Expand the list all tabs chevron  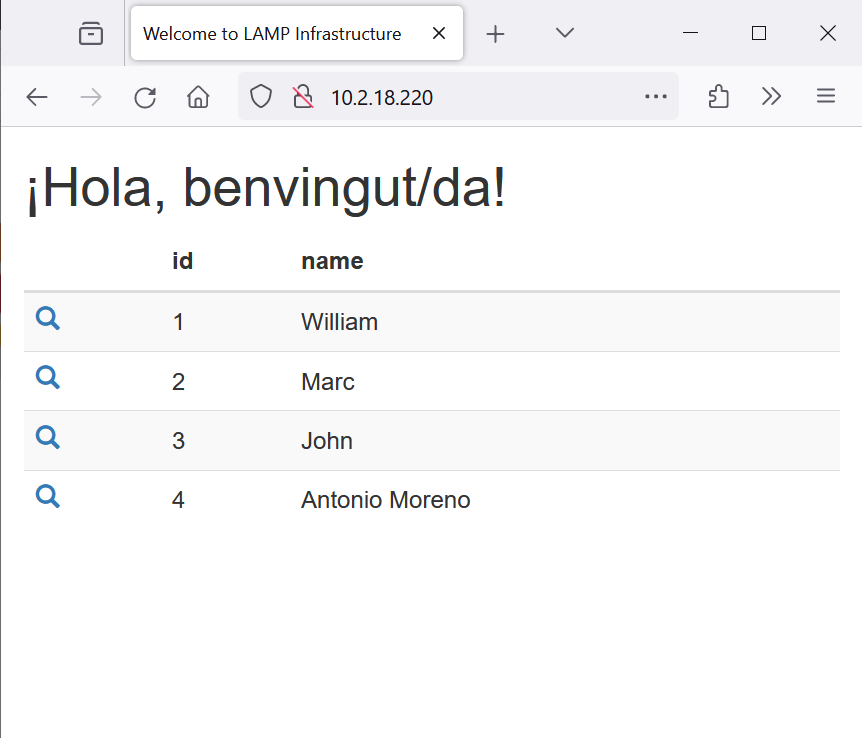(x=565, y=33)
